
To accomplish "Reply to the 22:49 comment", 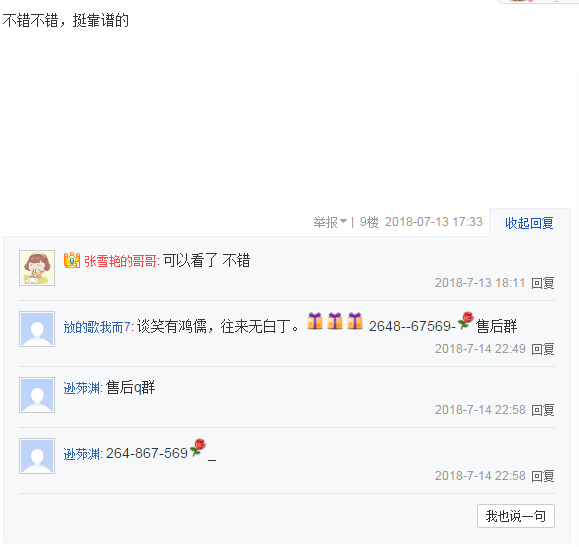I will [x=543, y=349].
